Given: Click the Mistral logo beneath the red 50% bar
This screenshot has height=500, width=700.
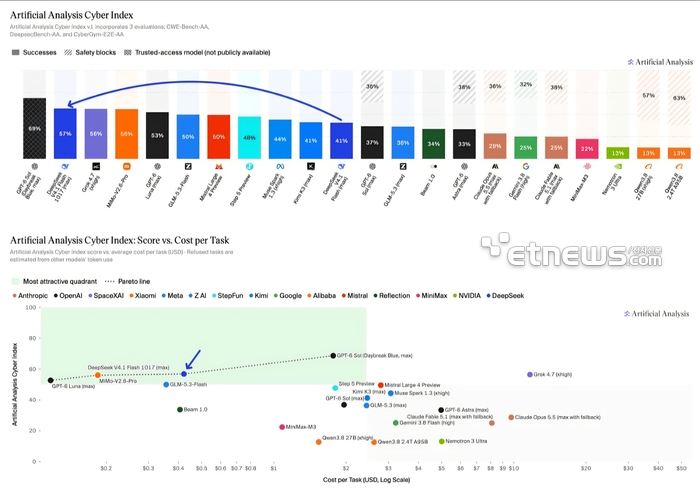Looking at the screenshot, I should [x=219, y=166].
